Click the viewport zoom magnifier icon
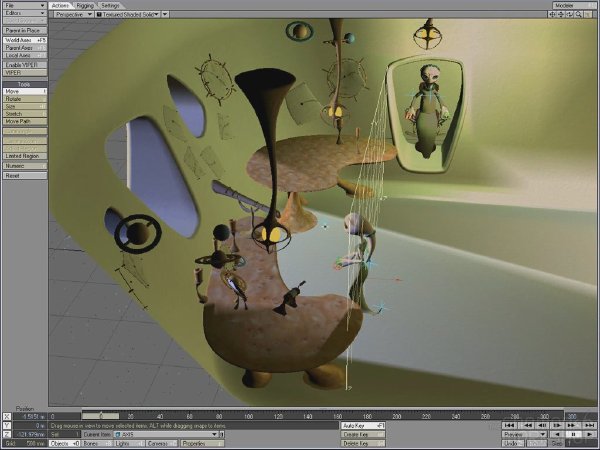 579,14
